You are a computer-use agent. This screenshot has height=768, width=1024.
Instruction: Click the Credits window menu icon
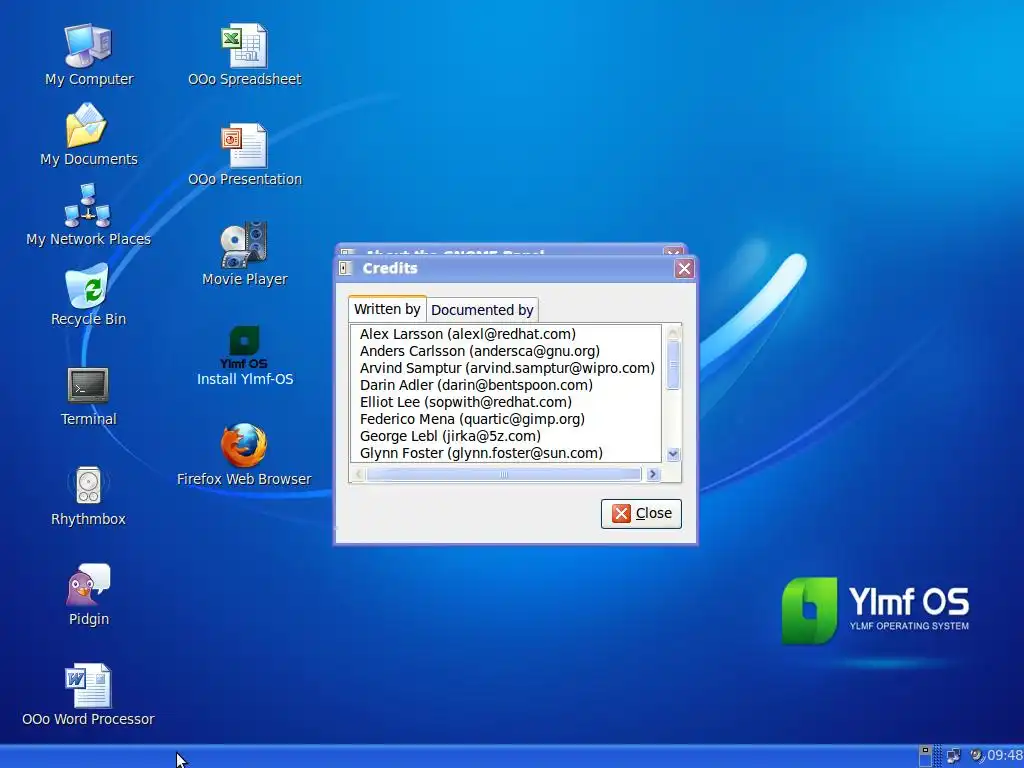(x=346, y=268)
